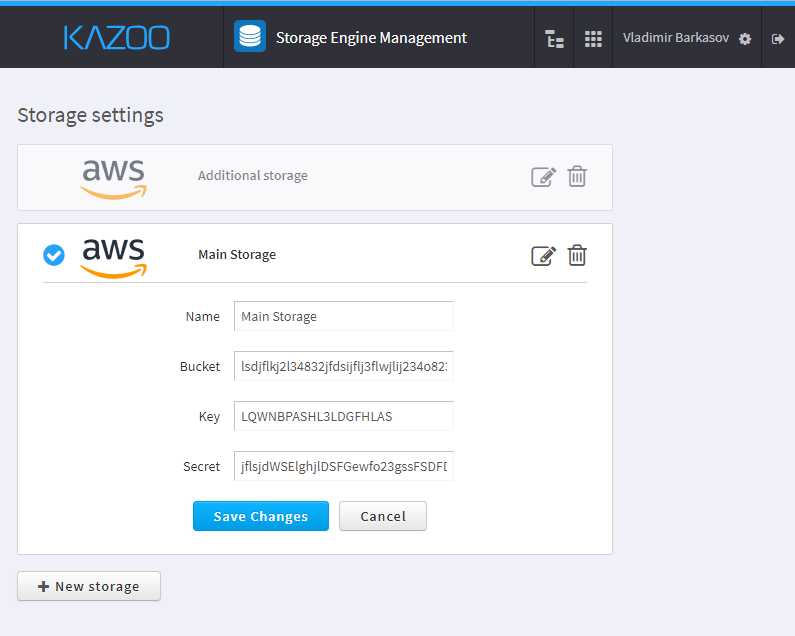Click the Cancel button
The image size is (795, 636).
coord(383,516)
